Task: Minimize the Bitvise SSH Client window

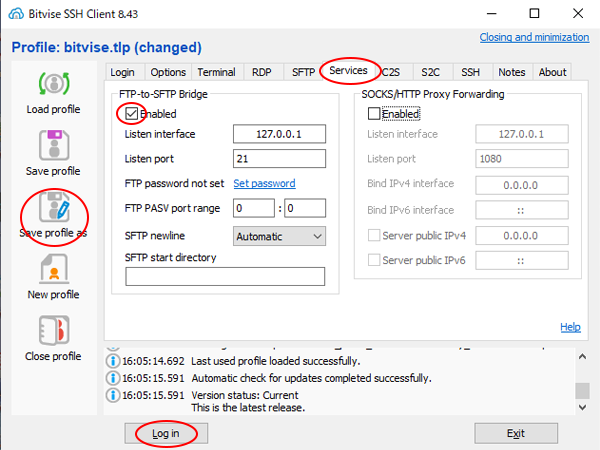Action: pyautogui.click(x=491, y=14)
